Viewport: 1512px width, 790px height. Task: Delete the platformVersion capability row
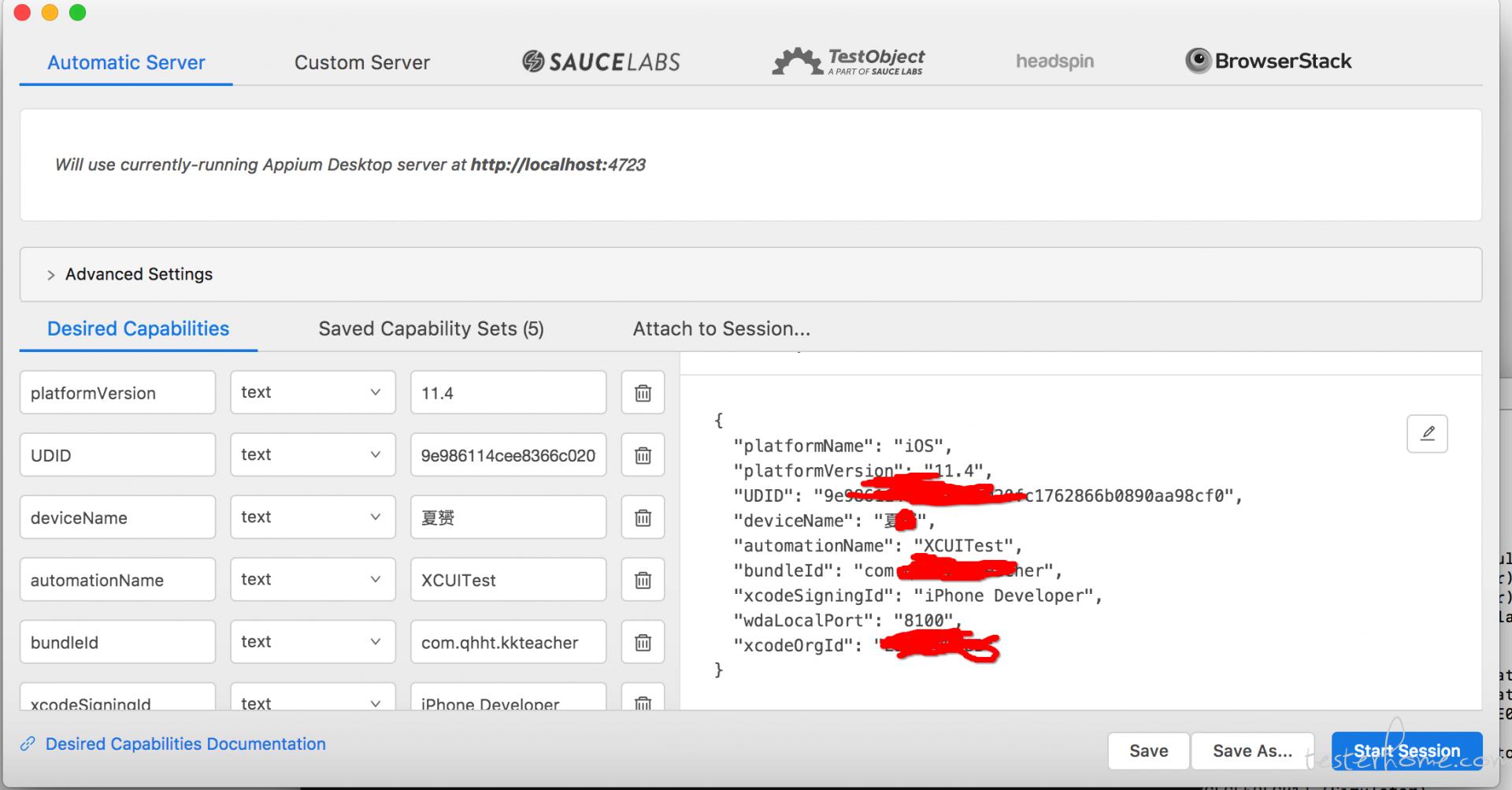(643, 392)
